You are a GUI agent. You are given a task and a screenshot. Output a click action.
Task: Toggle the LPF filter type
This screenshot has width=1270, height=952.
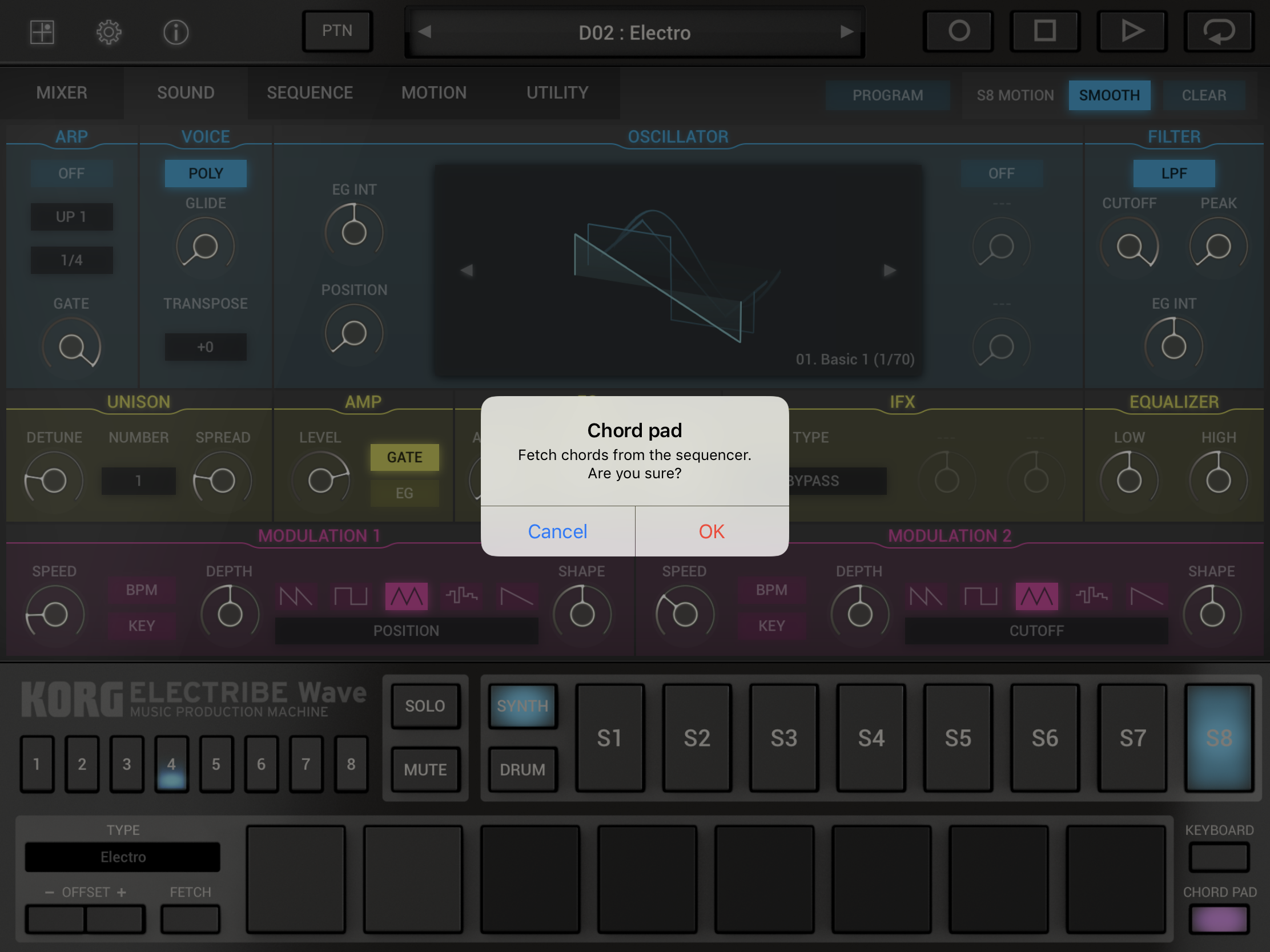pos(1173,174)
